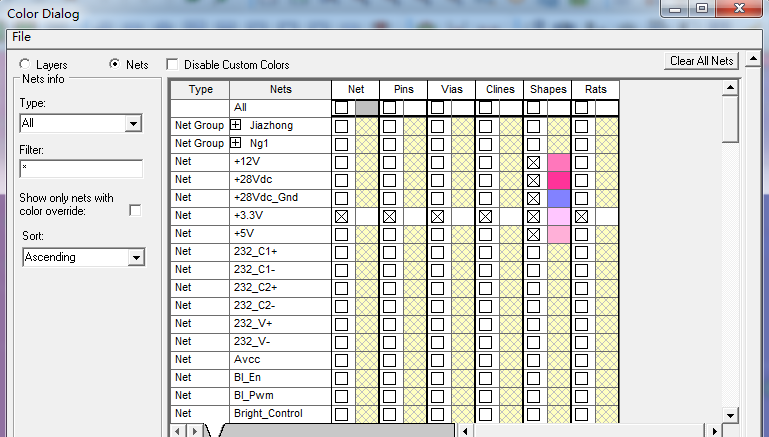This screenshot has width=769, height=437.
Task: Uncheck Net checkbox for +3.3V
Action: tap(341, 216)
